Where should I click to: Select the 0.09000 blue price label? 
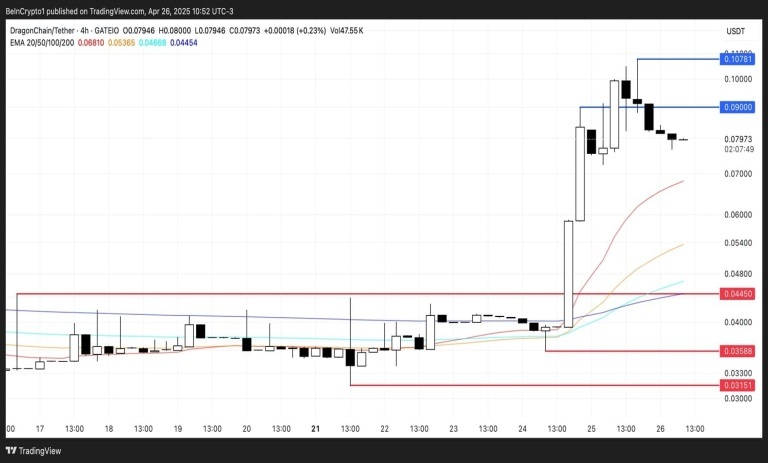[737, 107]
